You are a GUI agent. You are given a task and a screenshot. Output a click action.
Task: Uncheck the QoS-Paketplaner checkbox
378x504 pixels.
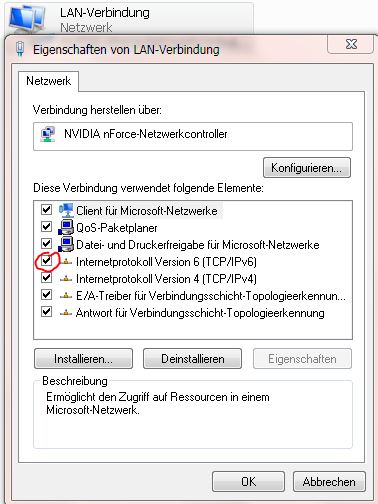click(x=46, y=227)
